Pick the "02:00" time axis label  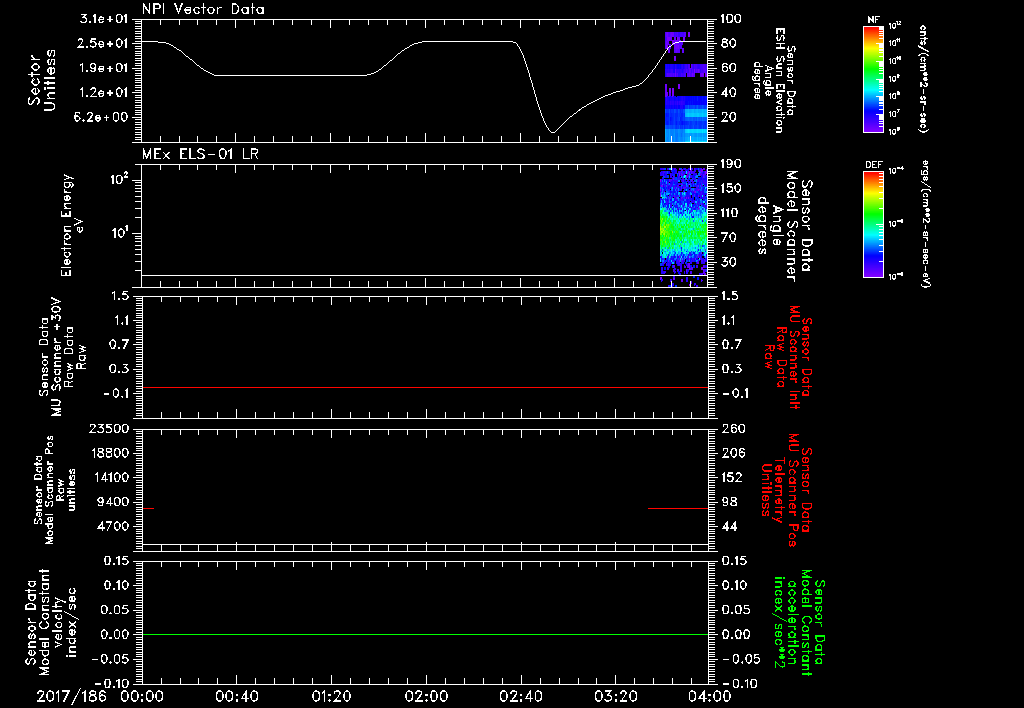click(426, 696)
